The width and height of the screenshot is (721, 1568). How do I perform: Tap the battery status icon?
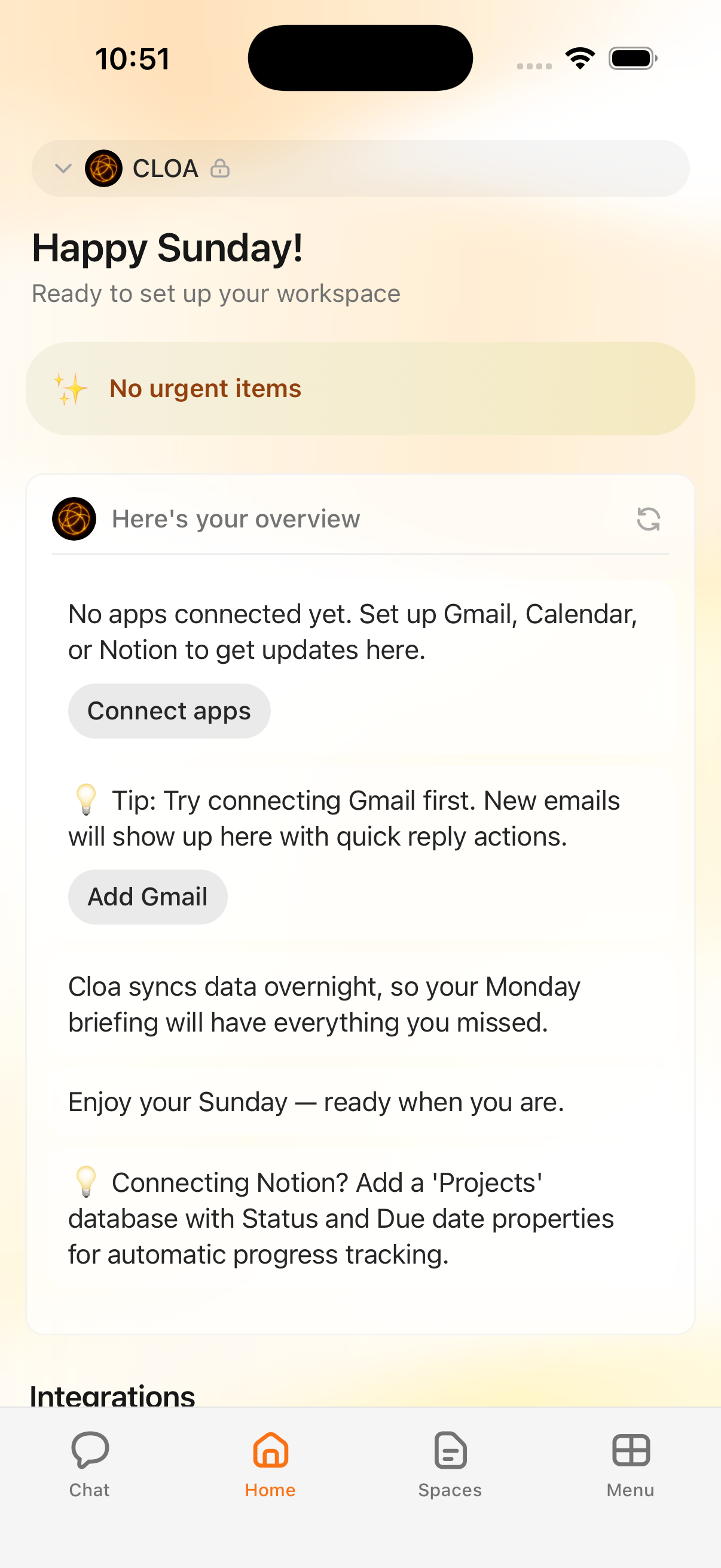tap(632, 59)
